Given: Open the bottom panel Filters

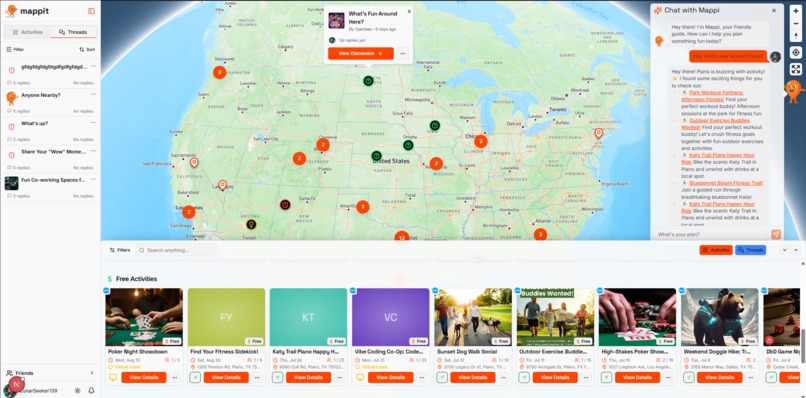Looking at the screenshot, I should pyautogui.click(x=120, y=250).
